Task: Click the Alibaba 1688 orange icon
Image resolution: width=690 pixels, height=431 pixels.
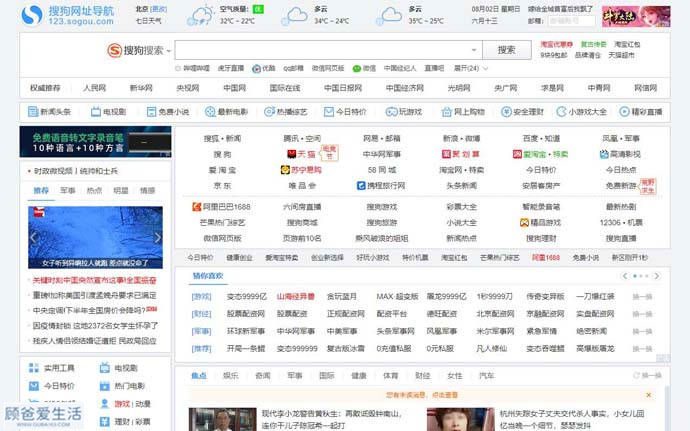Action: coord(197,206)
